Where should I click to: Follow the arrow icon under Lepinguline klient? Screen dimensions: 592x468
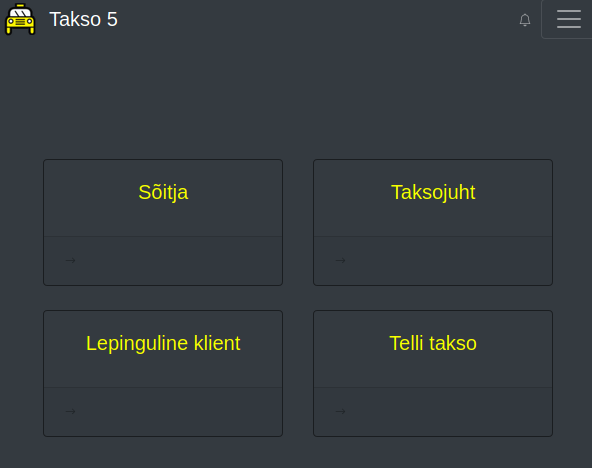click(70, 411)
